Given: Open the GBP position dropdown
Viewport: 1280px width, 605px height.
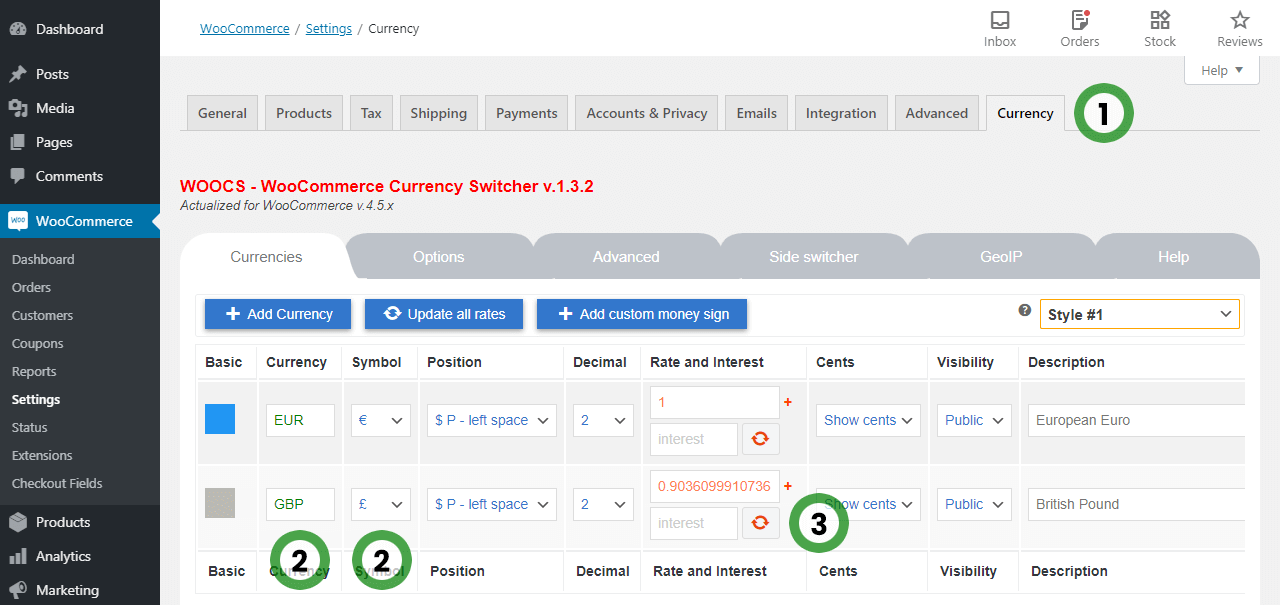Looking at the screenshot, I should pos(492,504).
